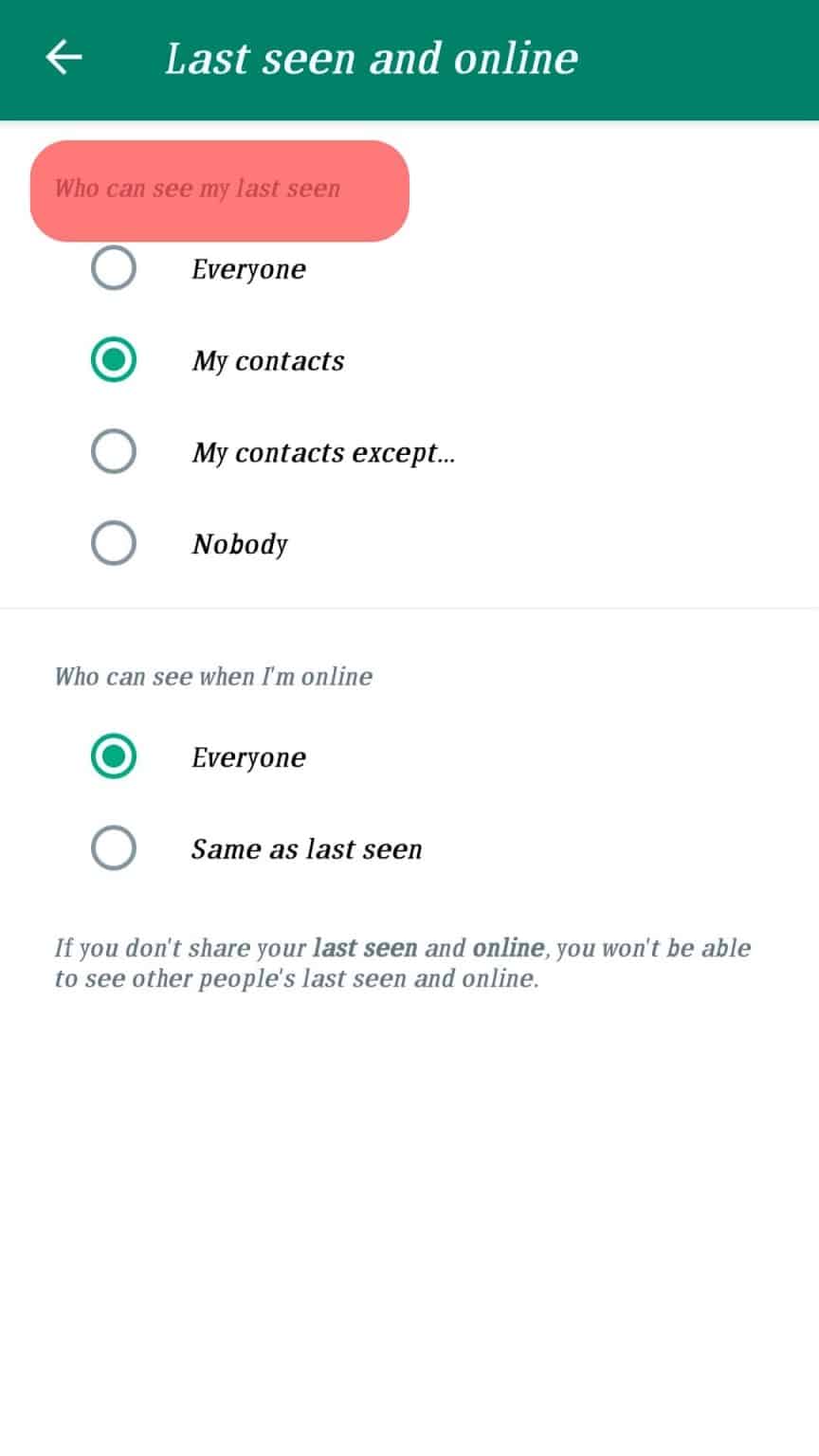
Task: Select Everyone under online visibility section
Action: click(113, 756)
